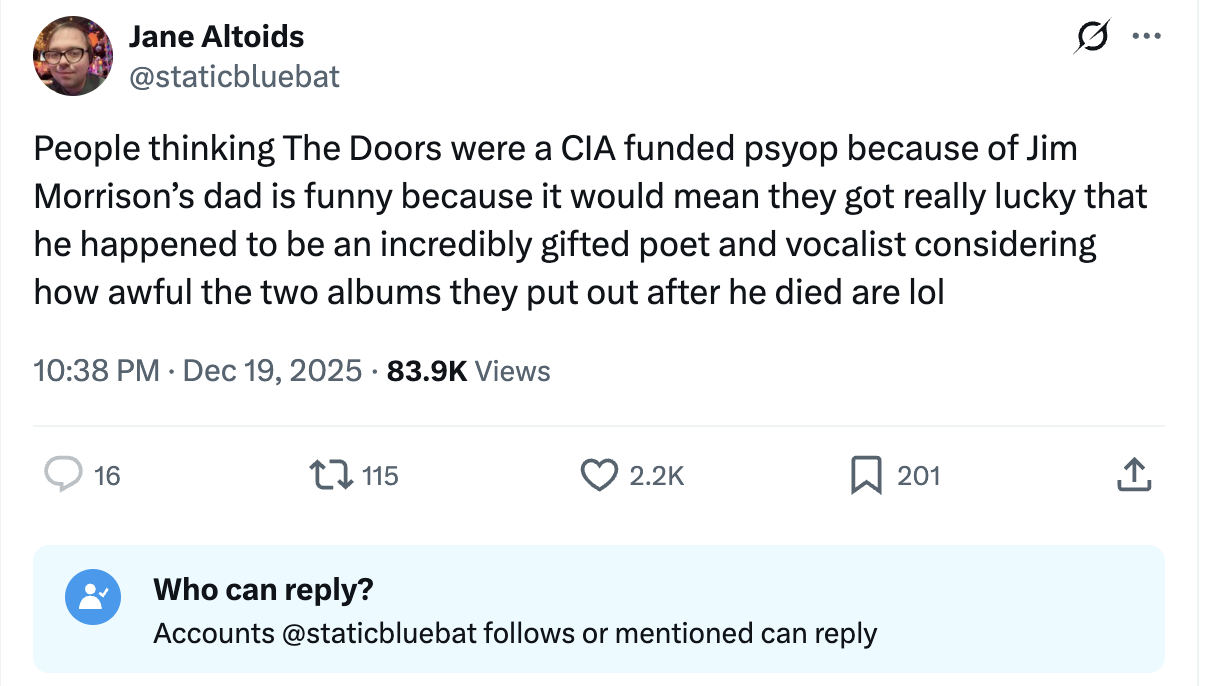1210x686 pixels.
Task: Click Jane Altoids' profile avatar photo
Action: tap(73, 56)
